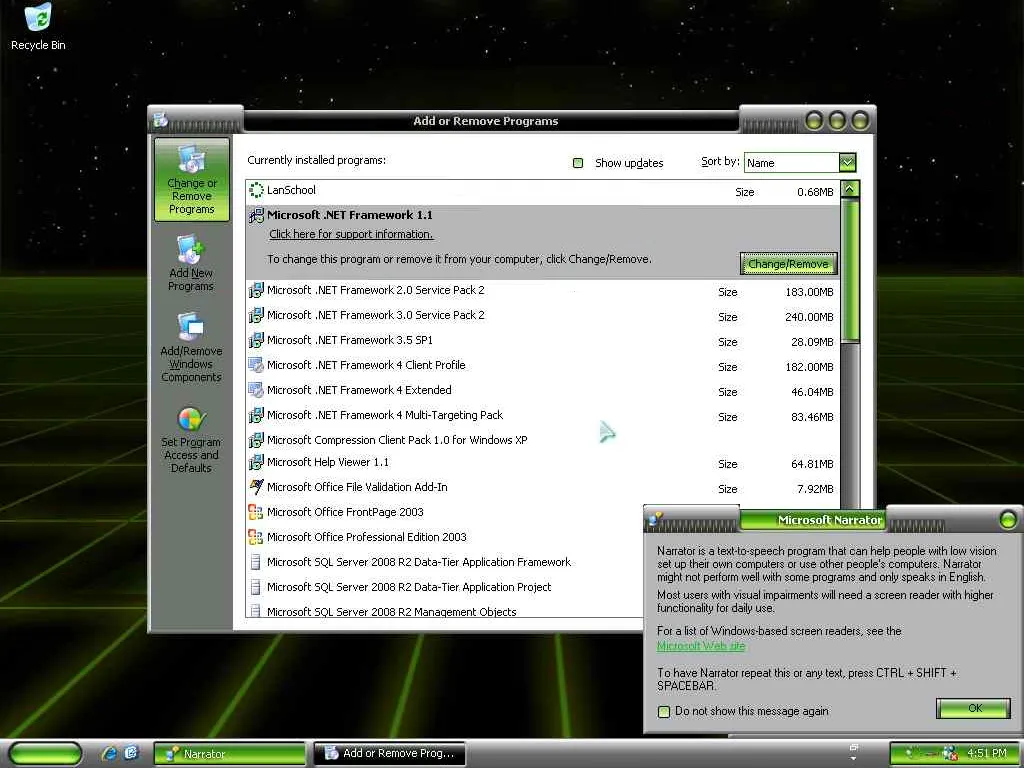Select Microsoft .NET Framework 4 Client Profile
1024x768 pixels.
pyautogui.click(x=543, y=365)
